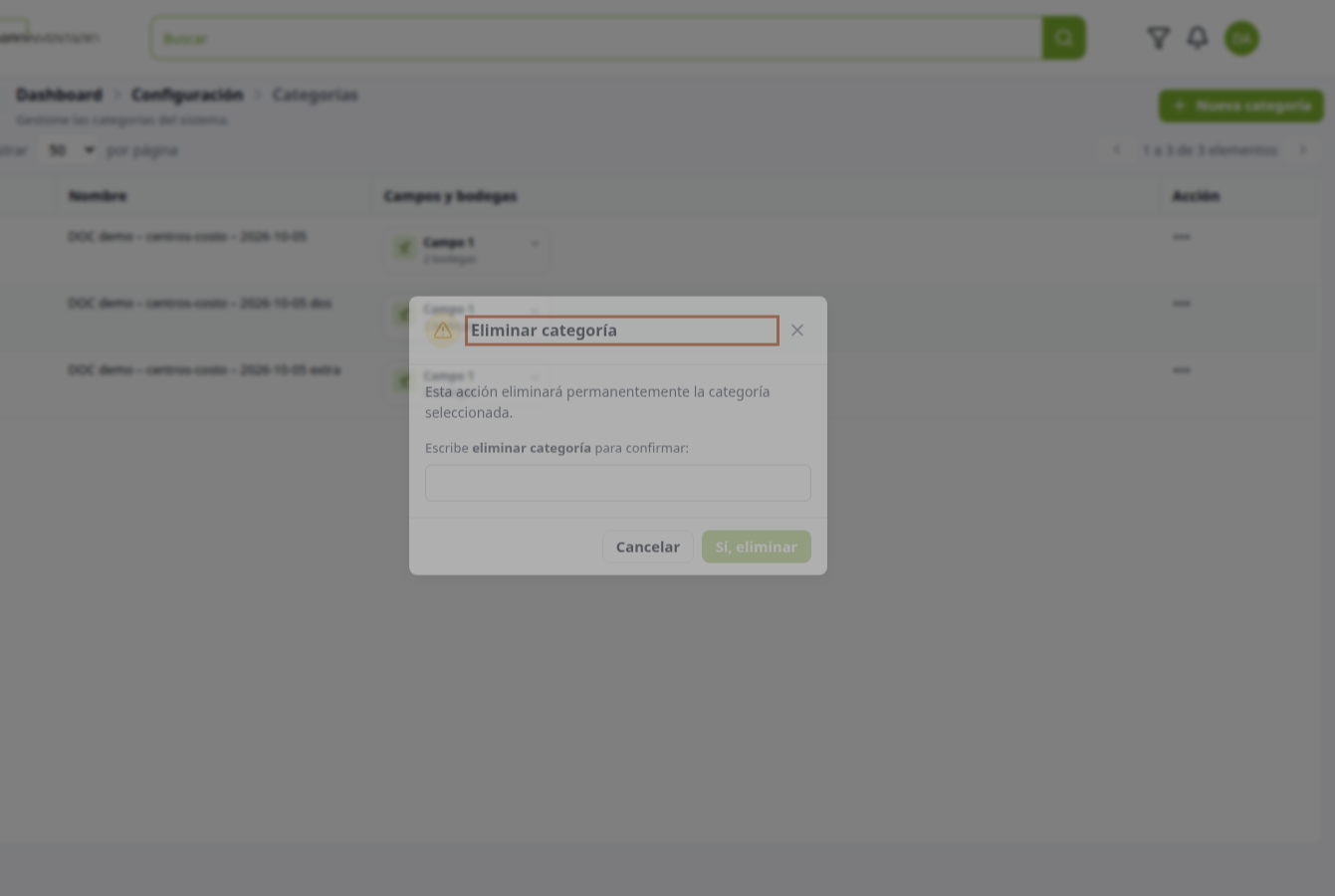The width and height of the screenshot is (1335, 896).
Task: Go to Dashboard in the breadcrumb
Action: (59, 95)
